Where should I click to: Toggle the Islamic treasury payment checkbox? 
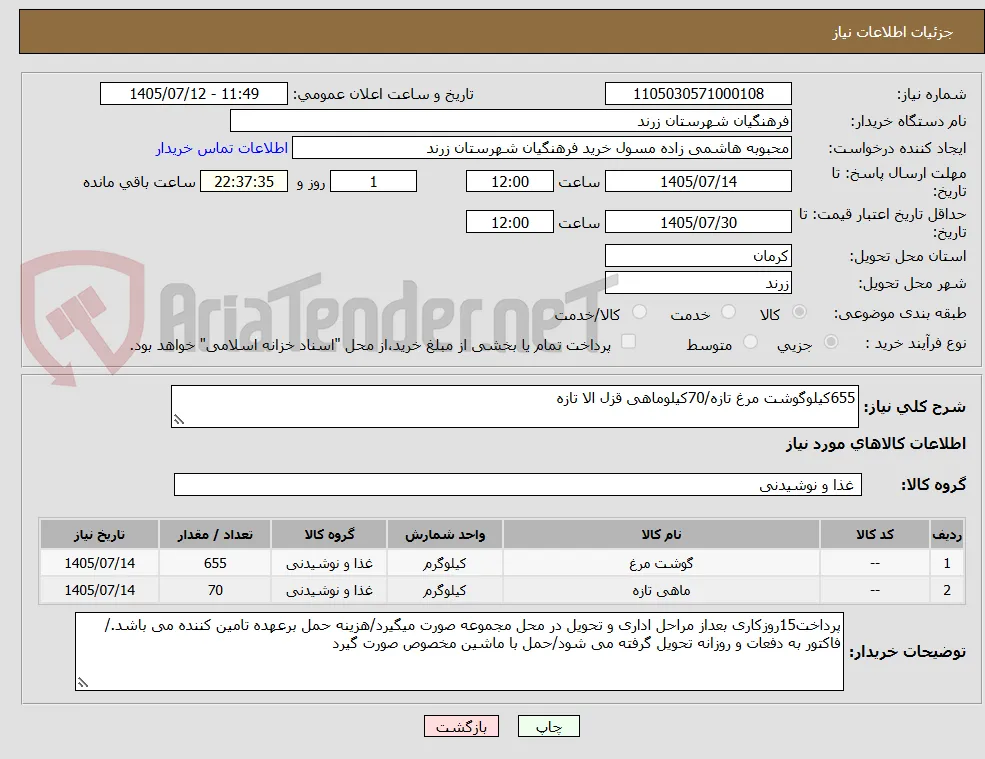[x=628, y=341]
